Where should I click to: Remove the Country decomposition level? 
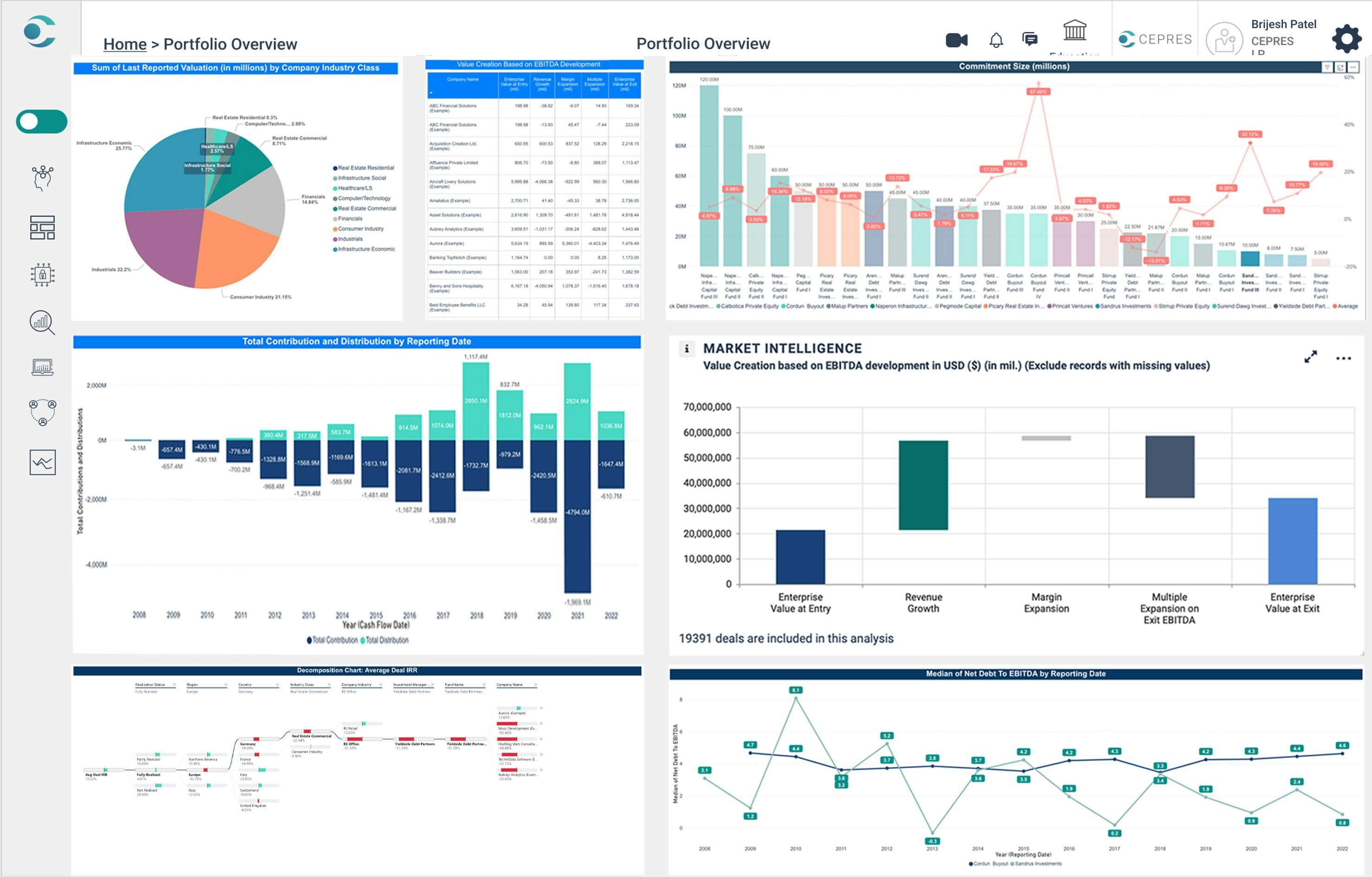(278, 684)
